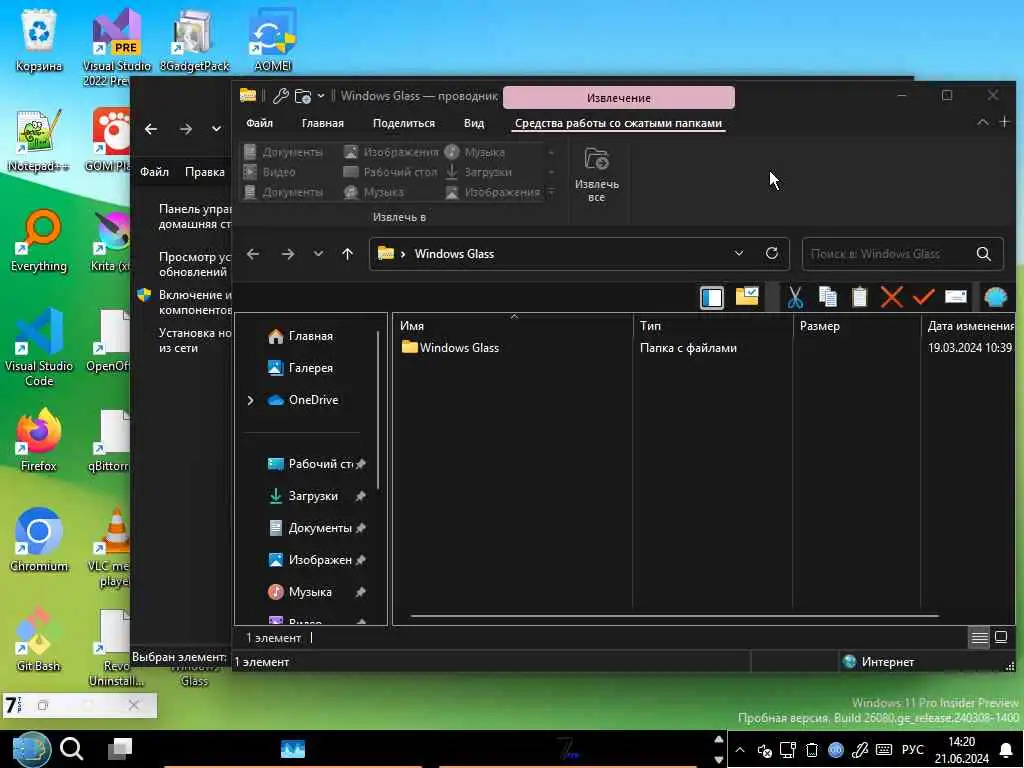Expand the folder chevron in address bar
1024x768 pixels.
(403, 254)
